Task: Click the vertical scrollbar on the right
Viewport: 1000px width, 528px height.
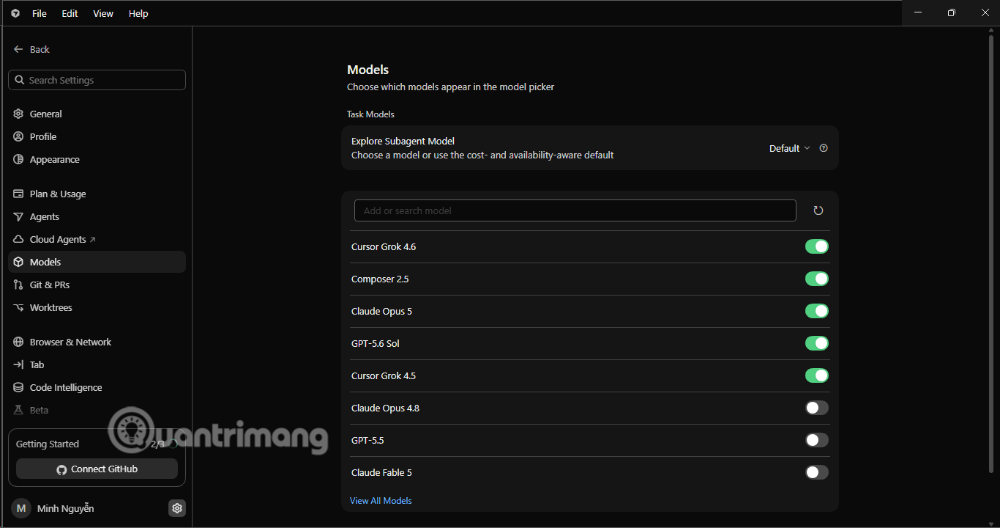Action: (991, 252)
